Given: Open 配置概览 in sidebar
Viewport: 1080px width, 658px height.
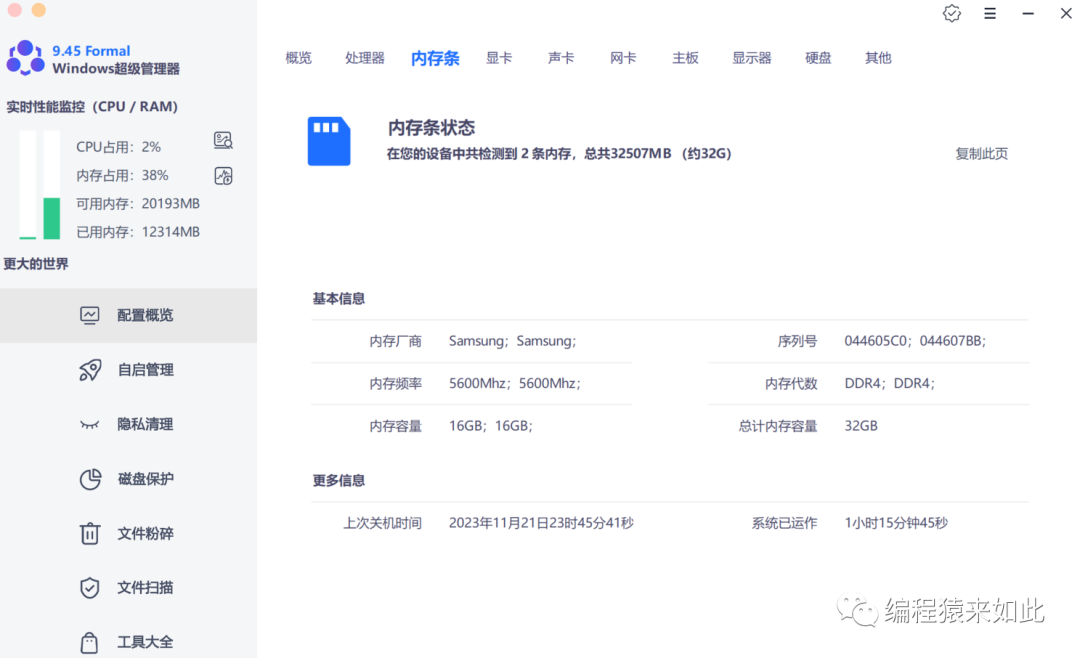Looking at the screenshot, I should [128, 316].
